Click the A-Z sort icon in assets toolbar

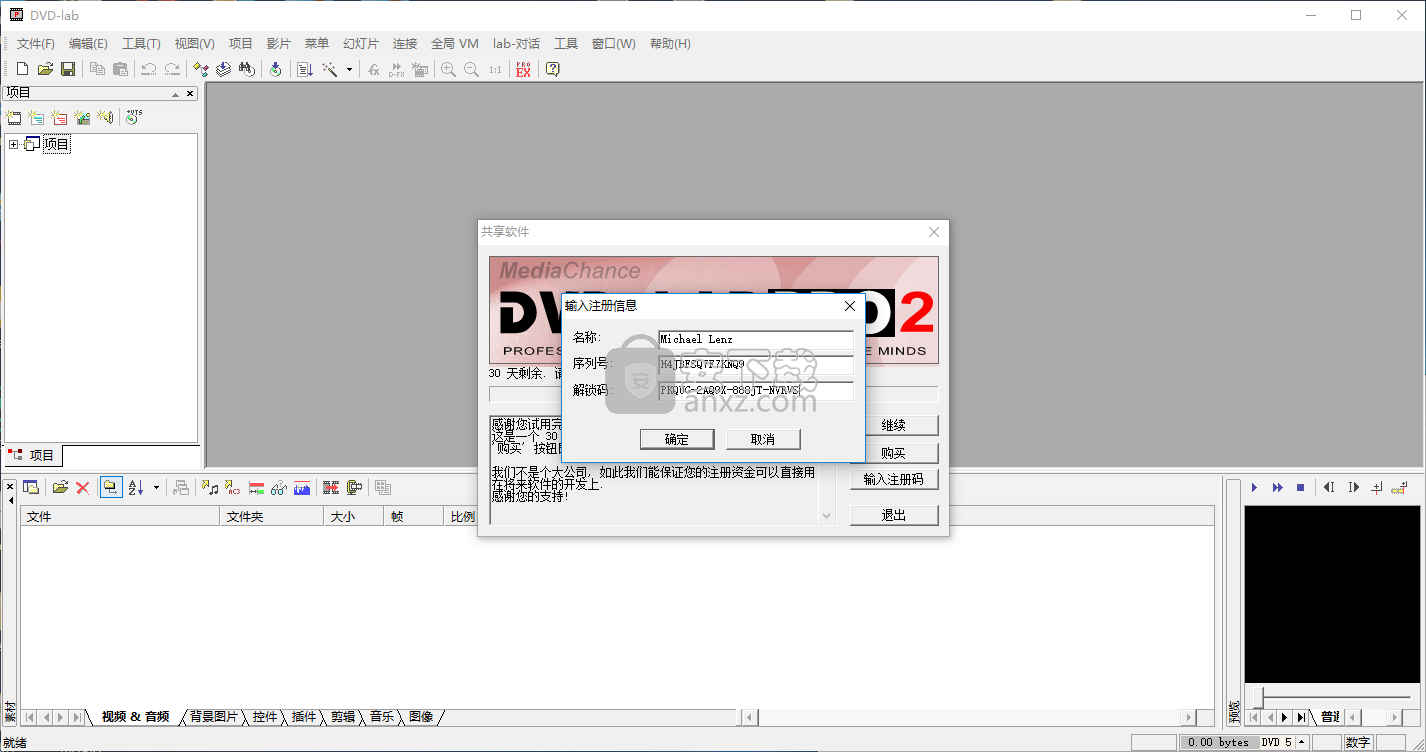pos(136,487)
